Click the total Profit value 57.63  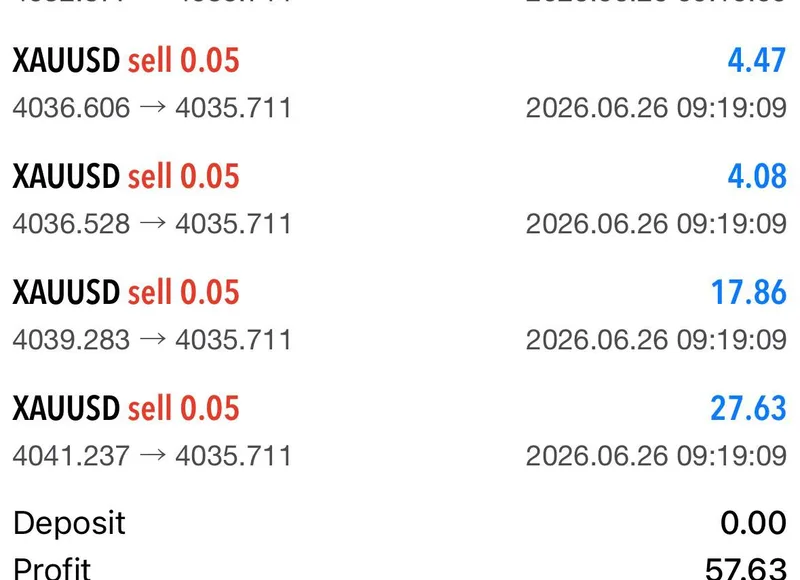click(746, 568)
